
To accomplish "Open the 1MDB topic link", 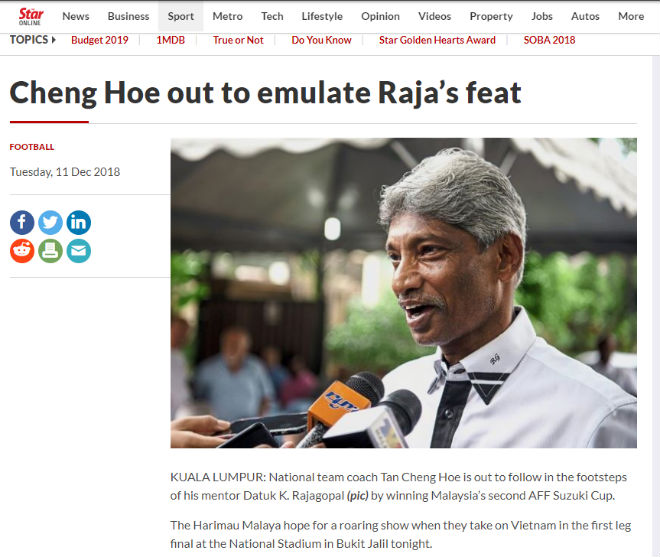I will tap(170, 40).
